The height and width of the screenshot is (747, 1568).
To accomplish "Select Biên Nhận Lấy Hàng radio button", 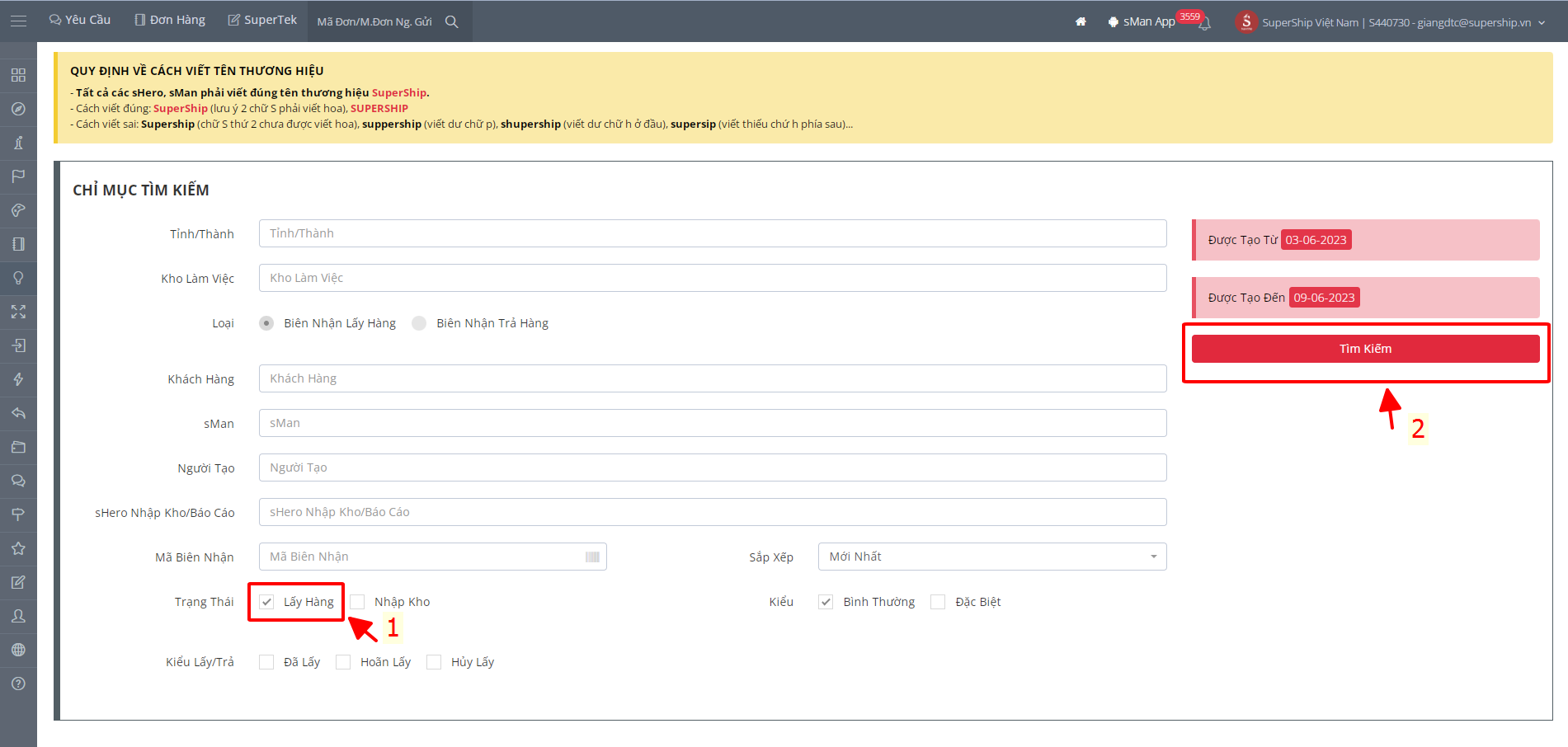I will click(266, 323).
